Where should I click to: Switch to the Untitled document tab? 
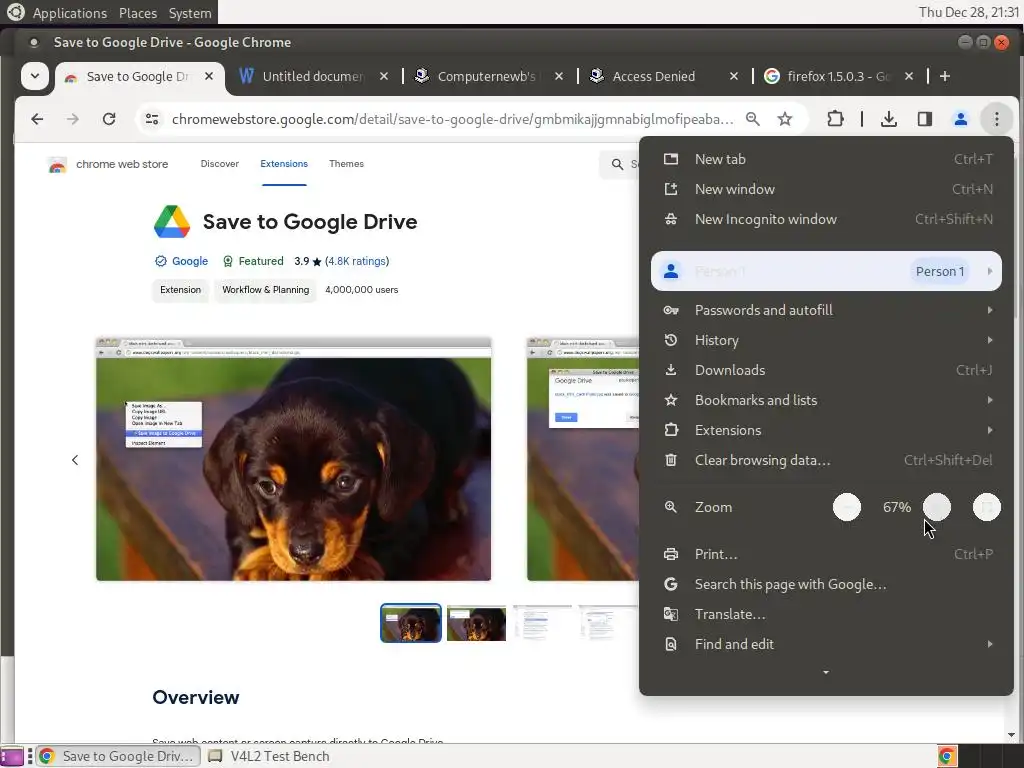pyautogui.click(x=313, y=76)
